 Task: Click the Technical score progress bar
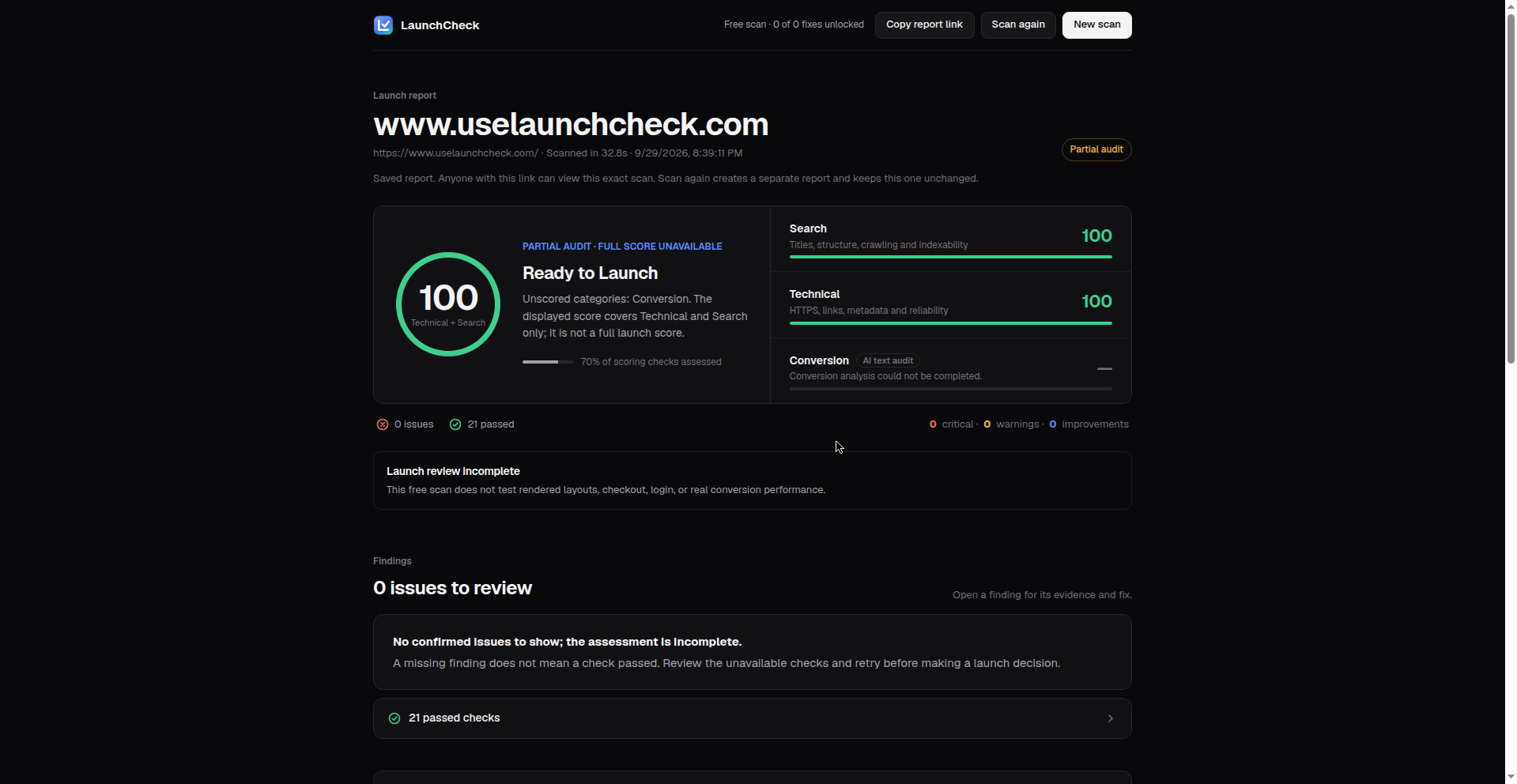[951, 323]
